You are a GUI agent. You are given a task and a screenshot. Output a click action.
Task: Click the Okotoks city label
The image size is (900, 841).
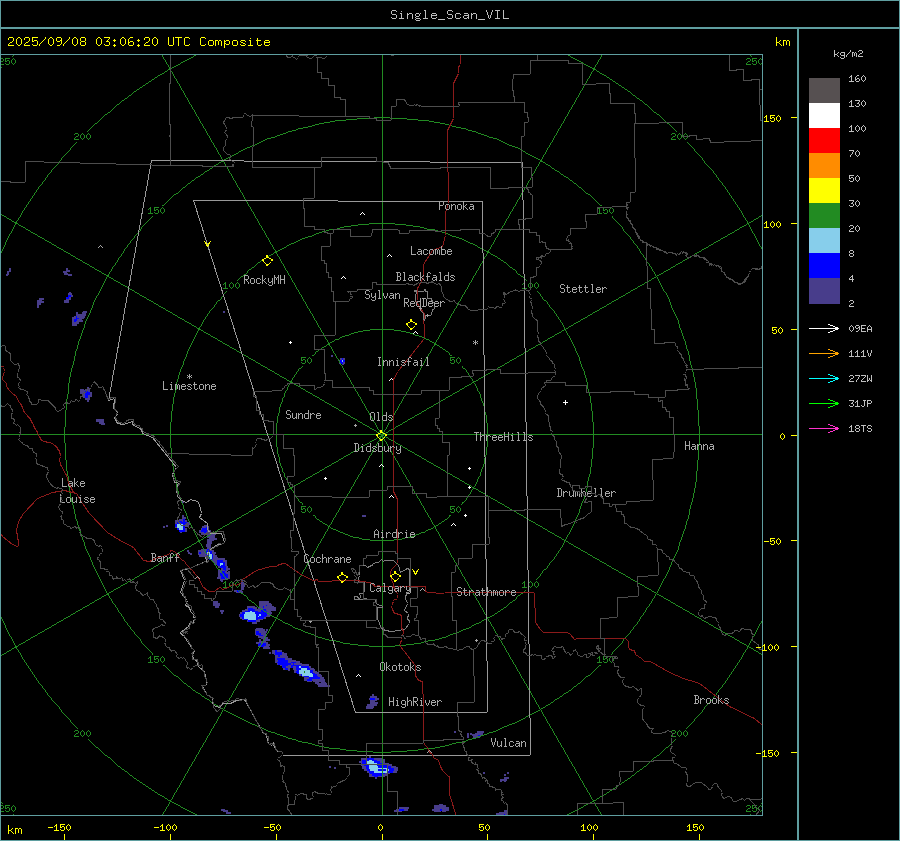point(400,667)
